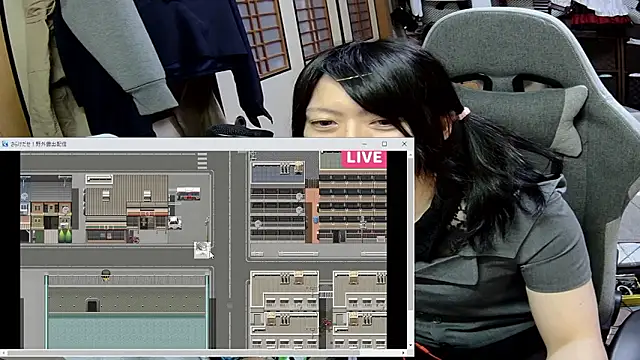Click the red figure in the apartment alley
This screenshot has width=640, height=360.
(x=327, y=324)
